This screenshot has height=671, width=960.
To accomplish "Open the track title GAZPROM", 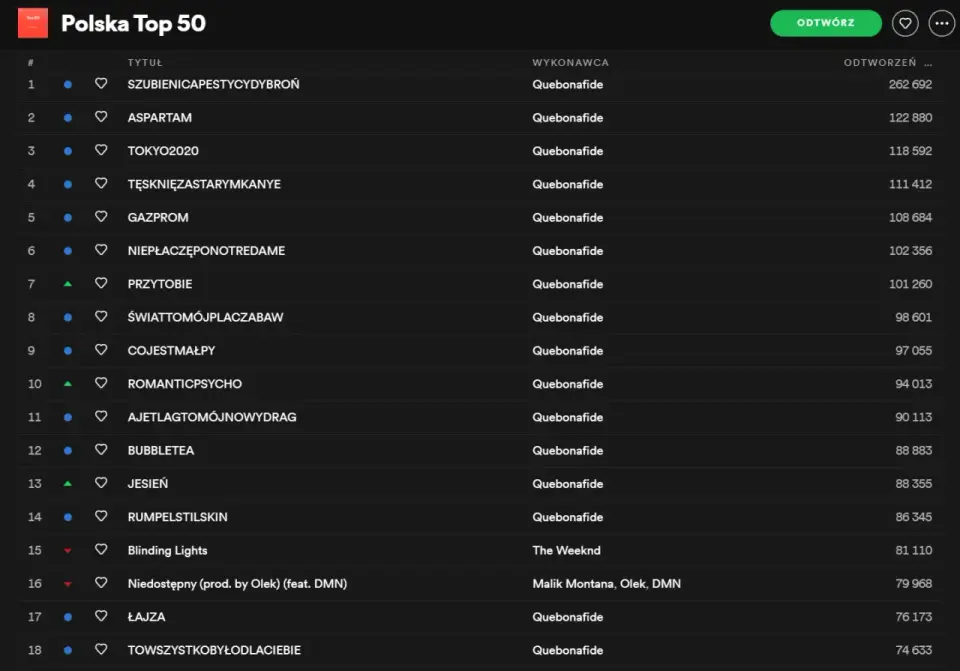I will coord(158,217).
